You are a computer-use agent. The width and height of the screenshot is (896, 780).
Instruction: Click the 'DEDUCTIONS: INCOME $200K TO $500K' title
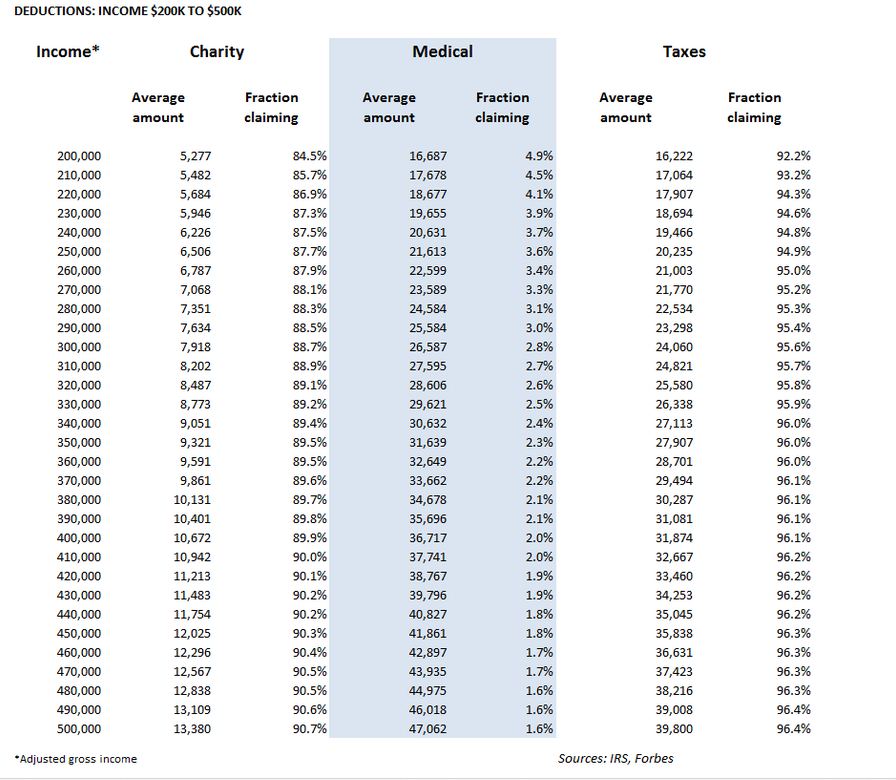point(121,10)
